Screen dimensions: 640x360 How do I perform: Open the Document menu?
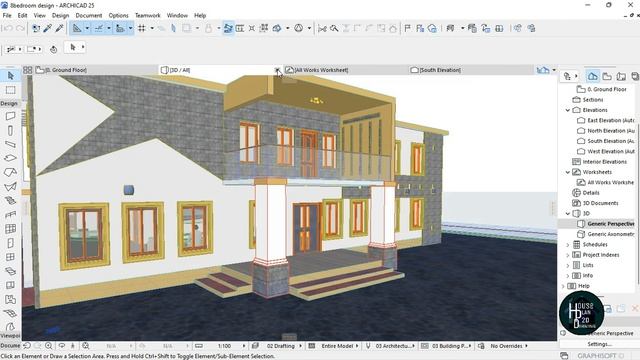89,16
